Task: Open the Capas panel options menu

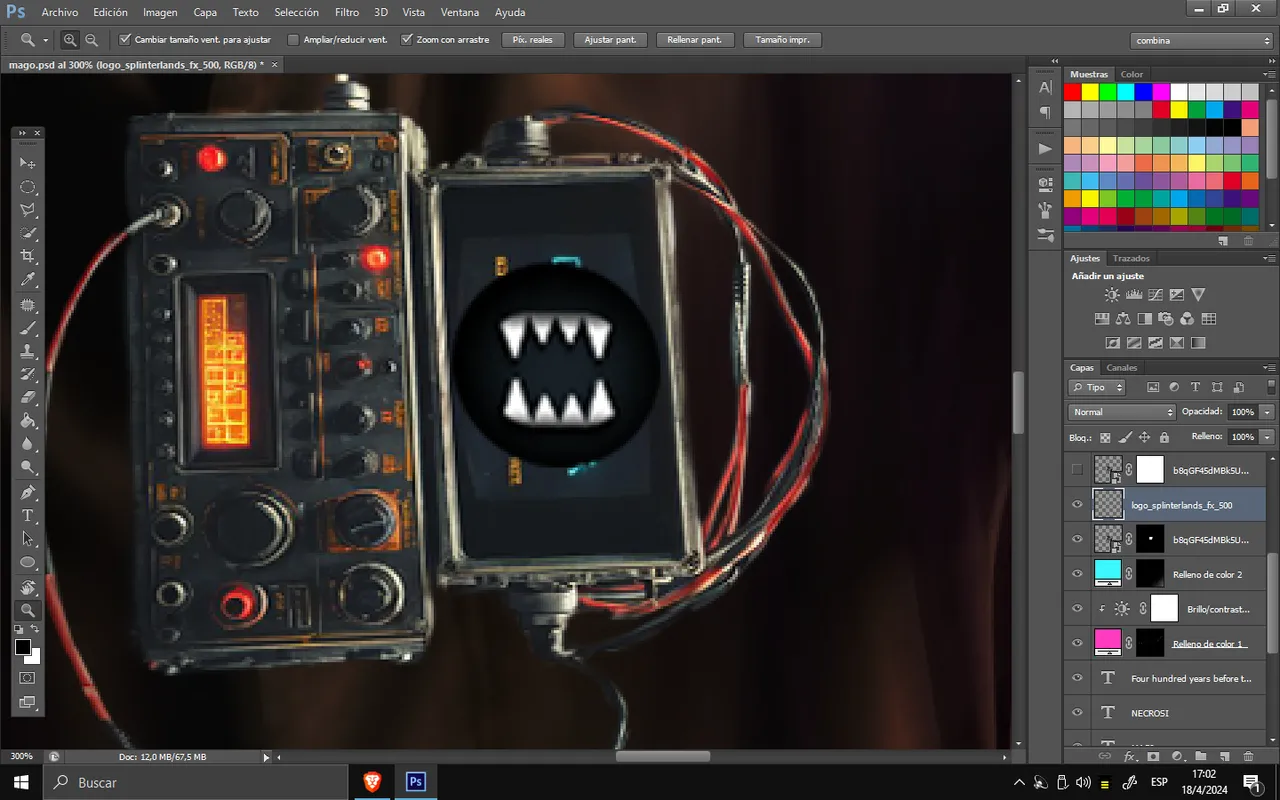Action: tap(1270, 367)
